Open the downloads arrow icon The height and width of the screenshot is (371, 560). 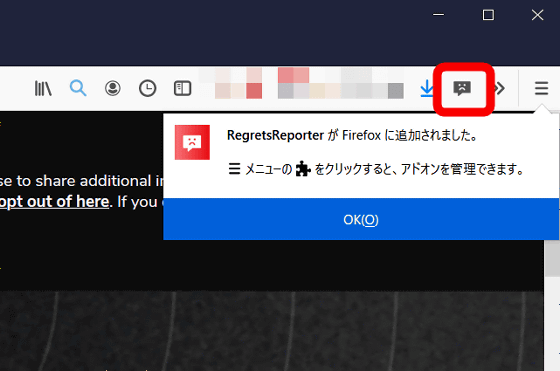(427, 88)
